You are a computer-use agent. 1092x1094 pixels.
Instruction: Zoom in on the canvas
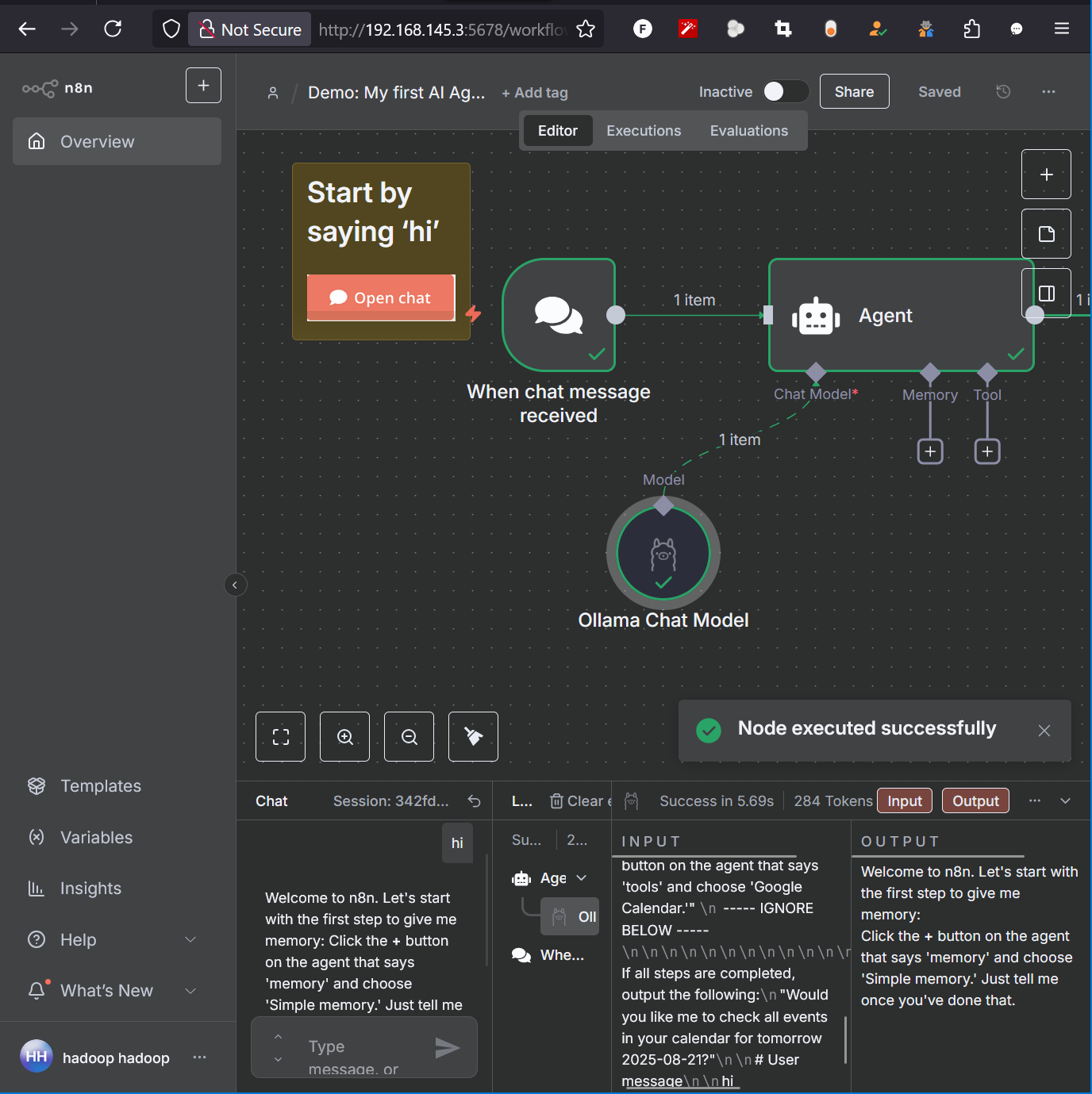[x=344, y=737]
